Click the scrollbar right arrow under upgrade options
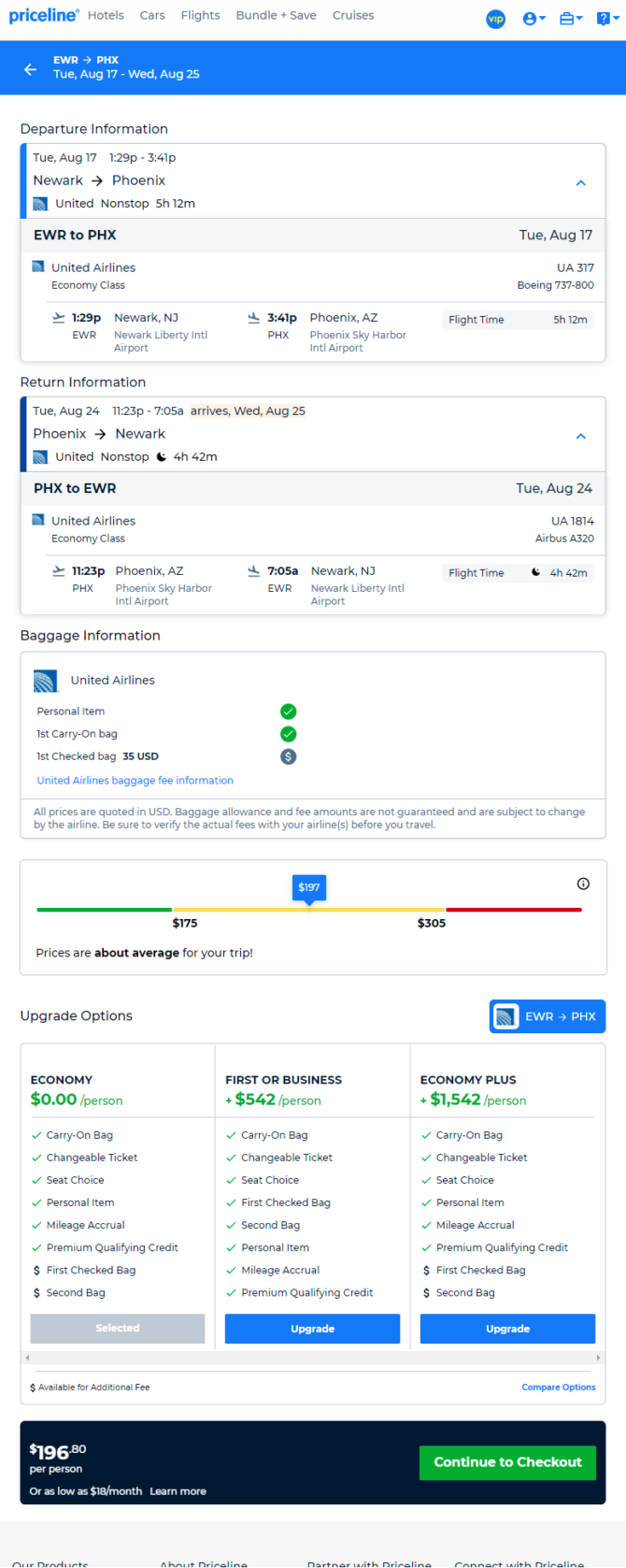Viewport: 626px width, 1568px height. click(598, 1357)
